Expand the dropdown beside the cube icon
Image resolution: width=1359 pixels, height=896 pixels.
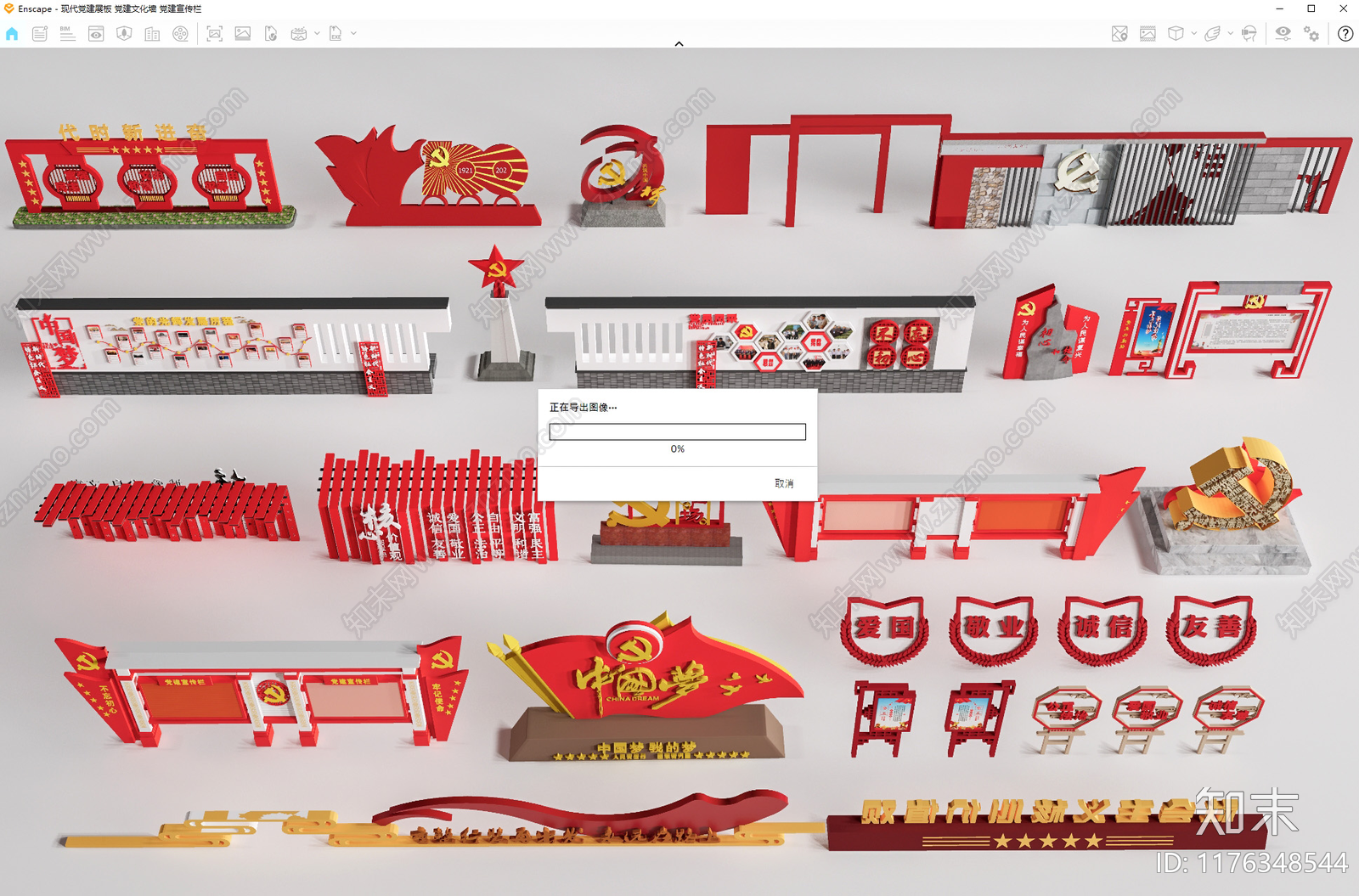pyautogui.click(x=1193, y=34)
